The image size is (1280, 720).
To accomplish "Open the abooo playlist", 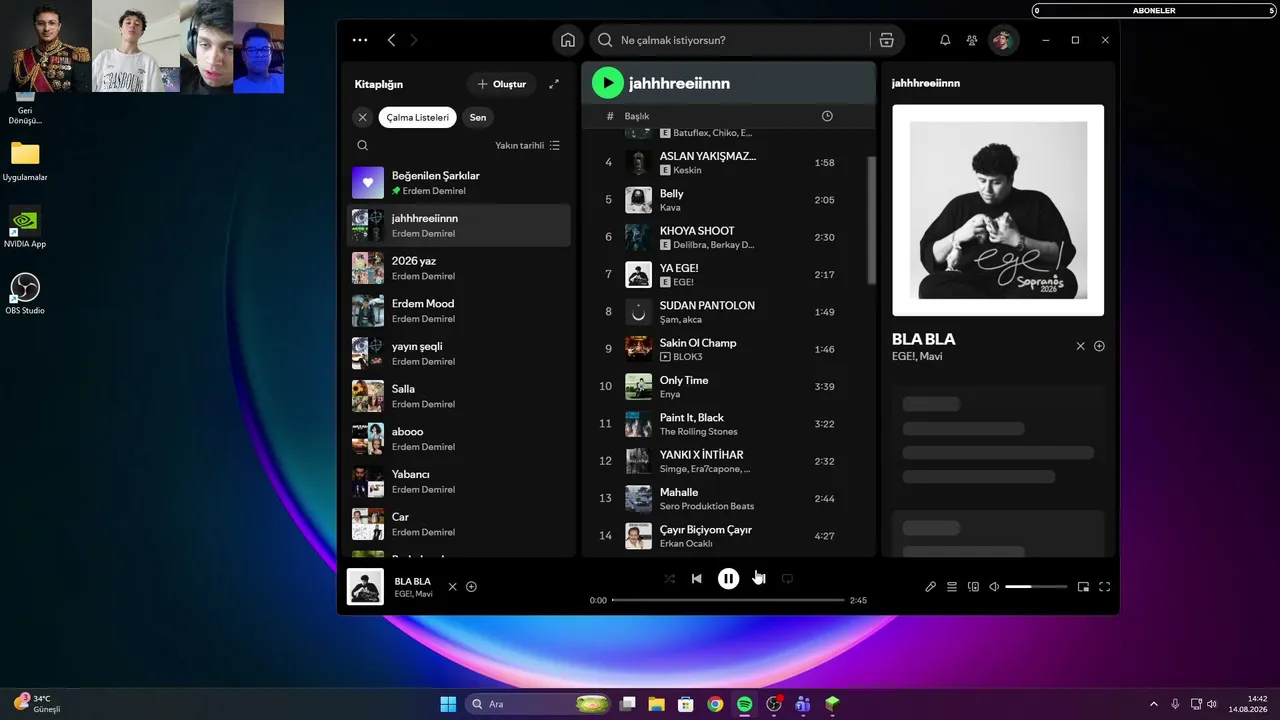I will point(458,439).
